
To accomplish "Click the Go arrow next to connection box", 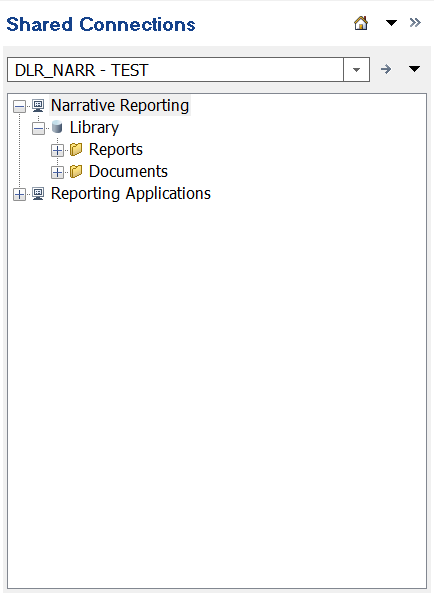I will click(386, 69).
